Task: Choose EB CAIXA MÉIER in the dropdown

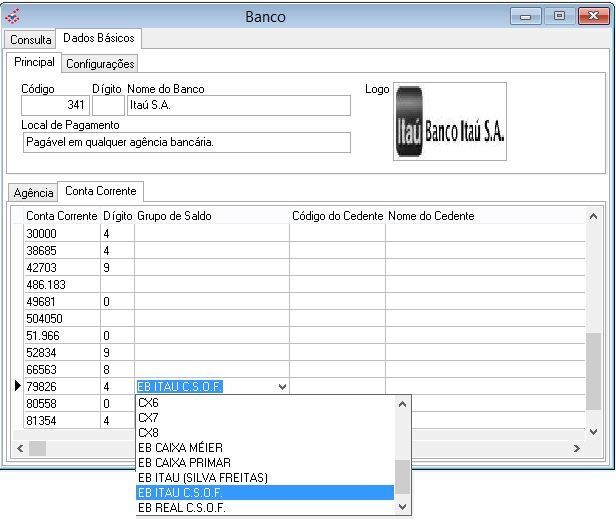Action: 180,447
